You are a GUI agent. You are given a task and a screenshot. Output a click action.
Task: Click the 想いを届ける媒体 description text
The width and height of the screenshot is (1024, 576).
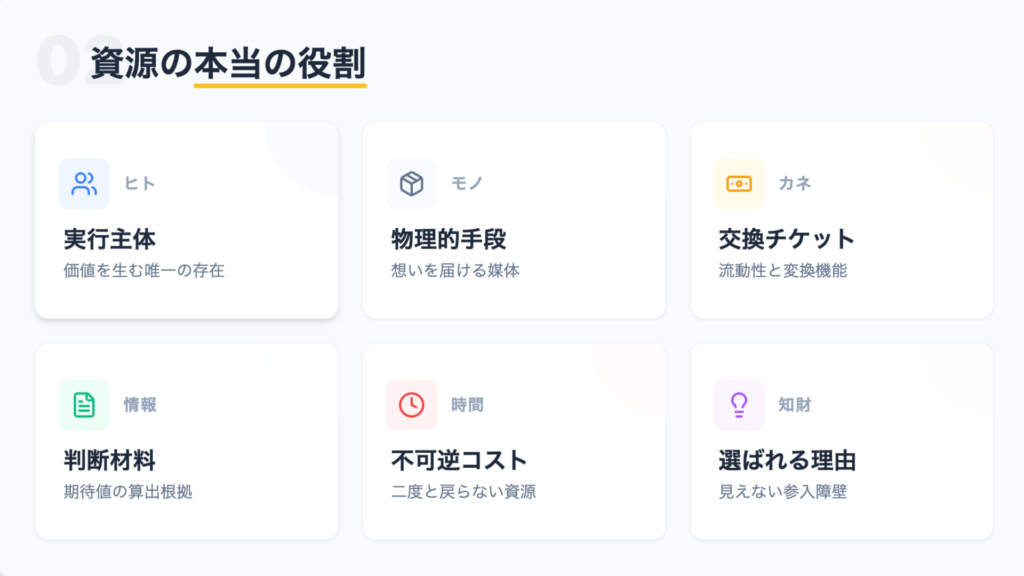pos(455,271)
